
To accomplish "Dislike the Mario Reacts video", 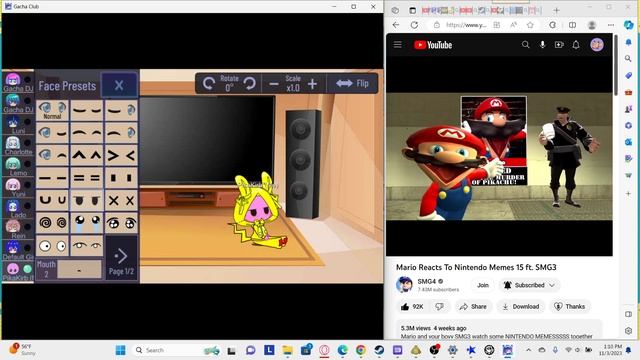I will tap(439, 307).
